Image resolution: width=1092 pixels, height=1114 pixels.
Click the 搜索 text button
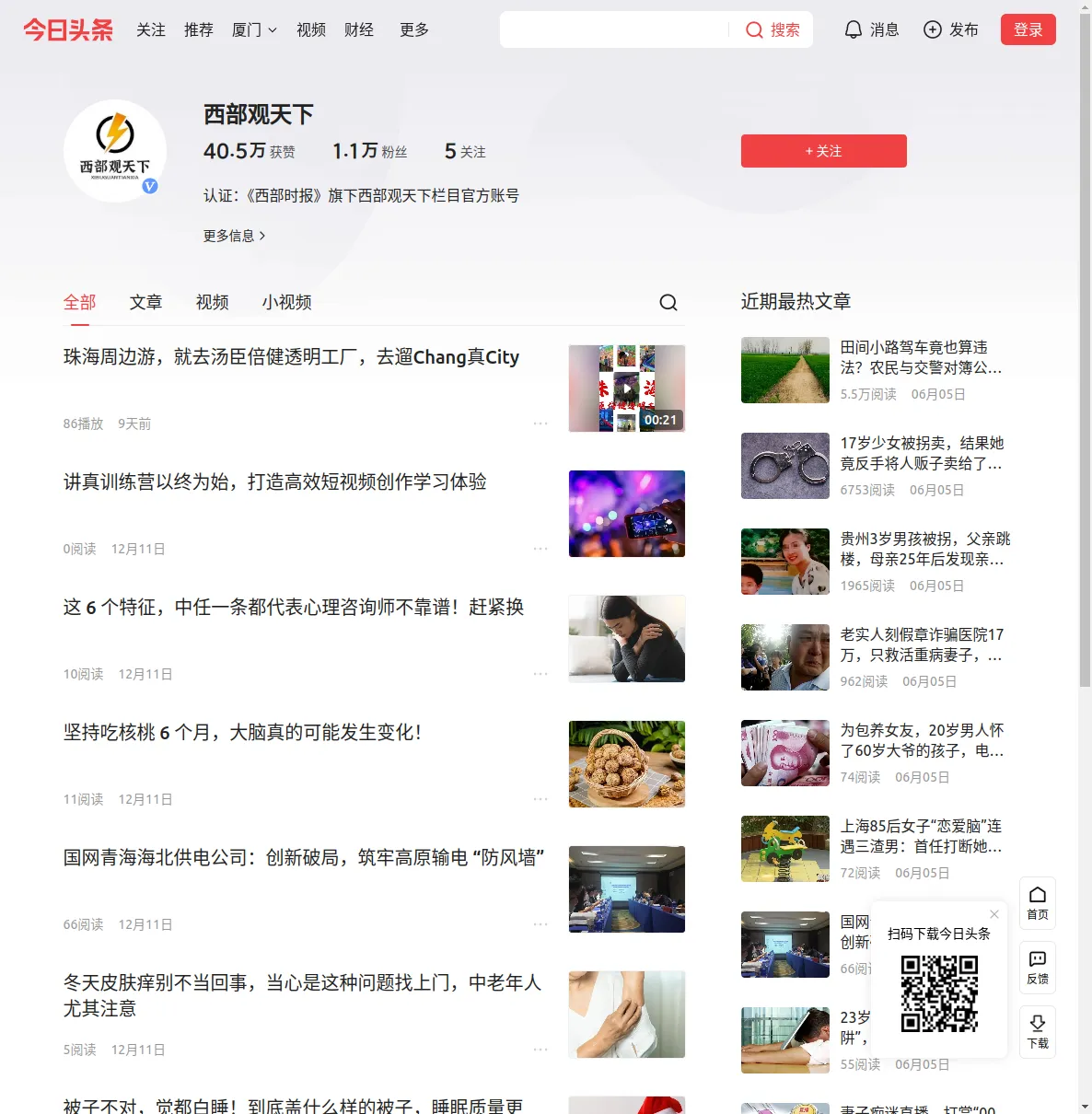pyautogui.click(x=785, y=29)
